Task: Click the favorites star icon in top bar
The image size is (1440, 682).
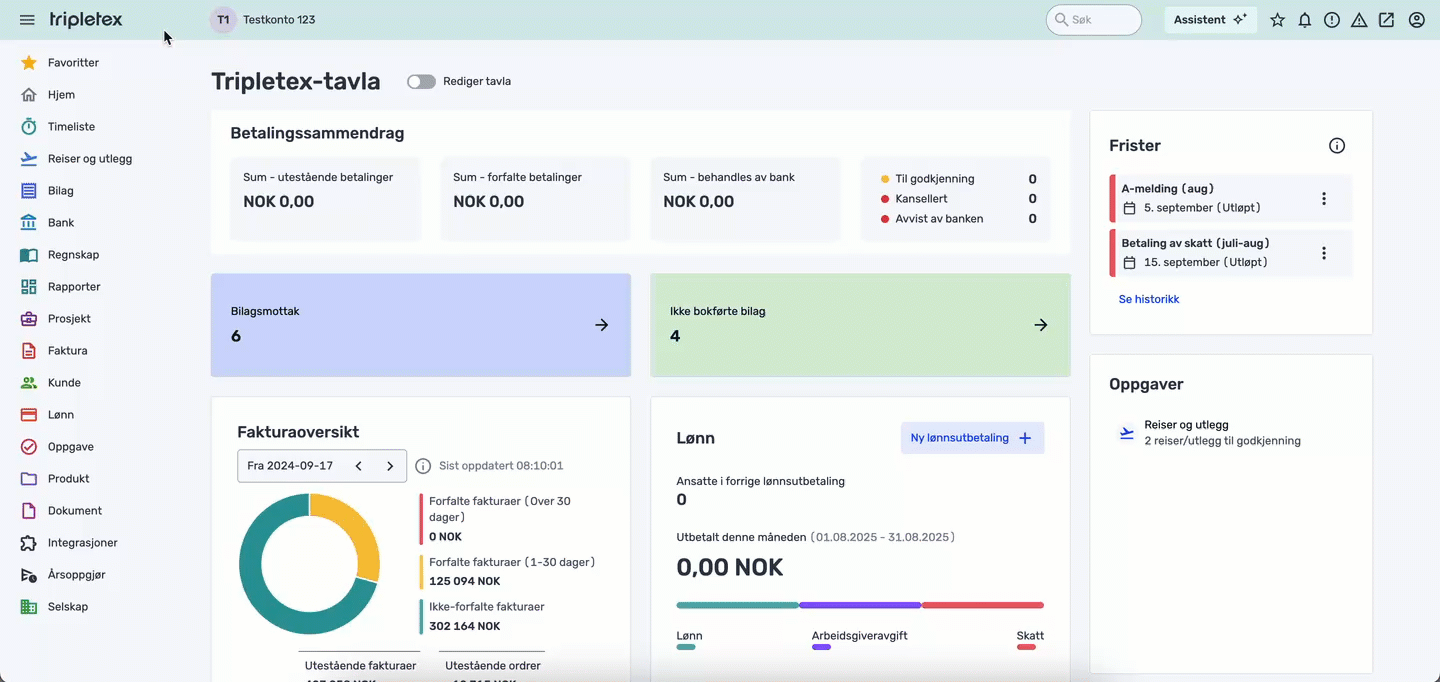Action: click(1277, 20)
